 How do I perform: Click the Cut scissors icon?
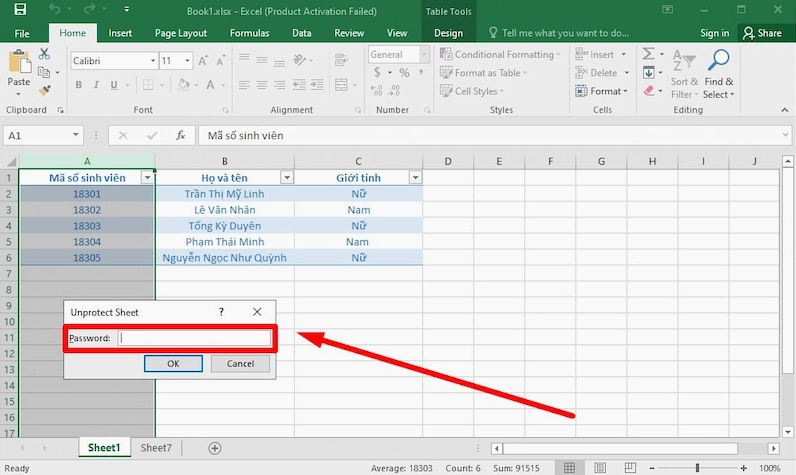click(x=44, y=54)
